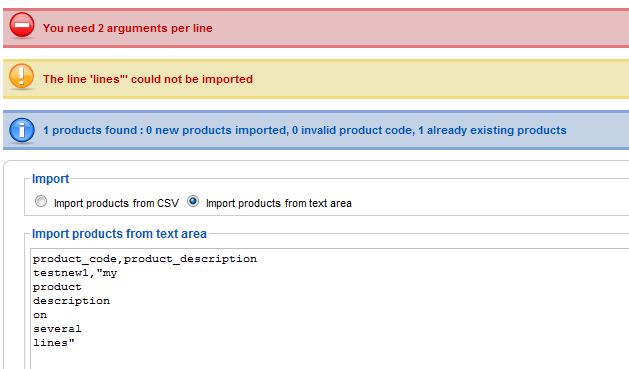Screen dimensions: 629x369
Task: Click the "1 products found" summary message
Action: [x=304, y=130]
